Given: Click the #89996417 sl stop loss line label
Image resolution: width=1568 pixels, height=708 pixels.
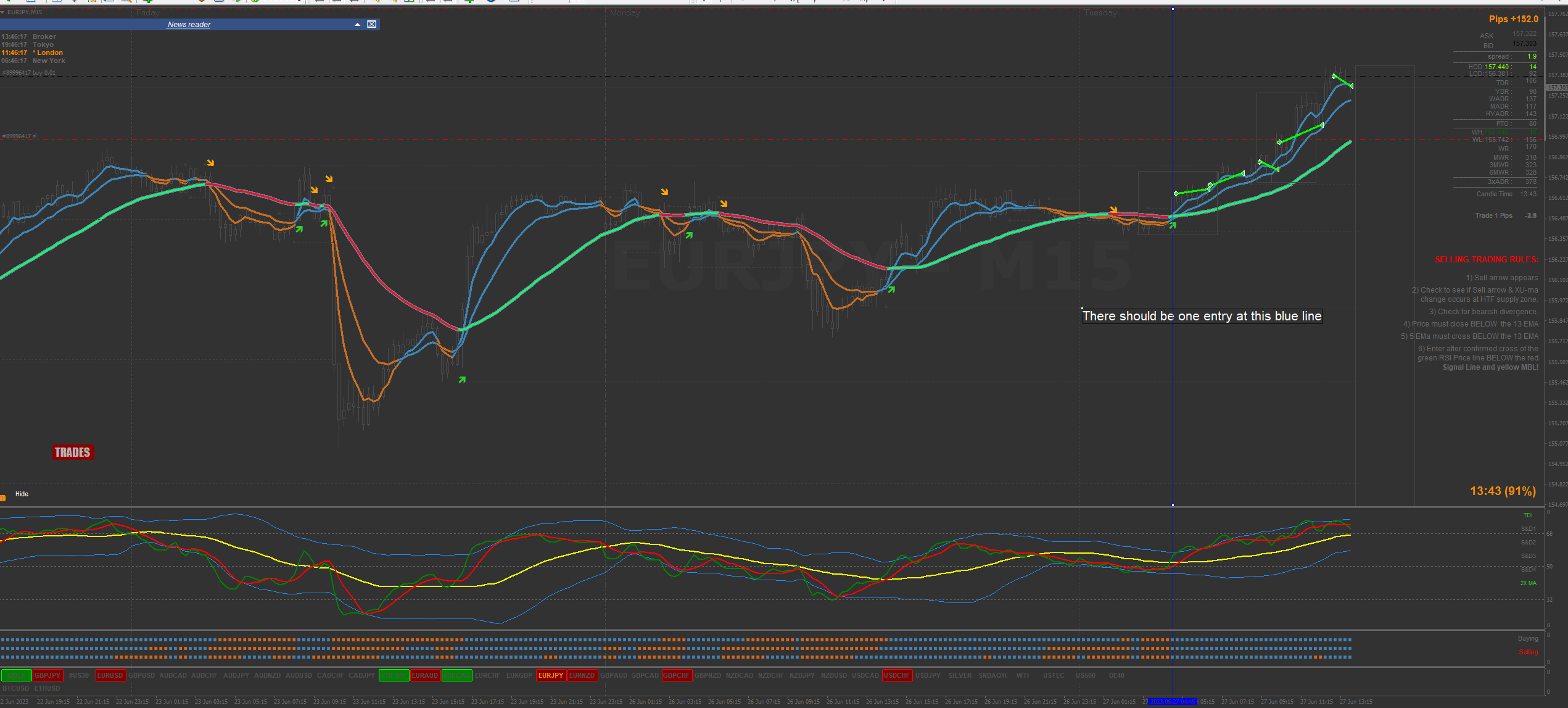Looking at the screenshot, I should click(20, 136).
